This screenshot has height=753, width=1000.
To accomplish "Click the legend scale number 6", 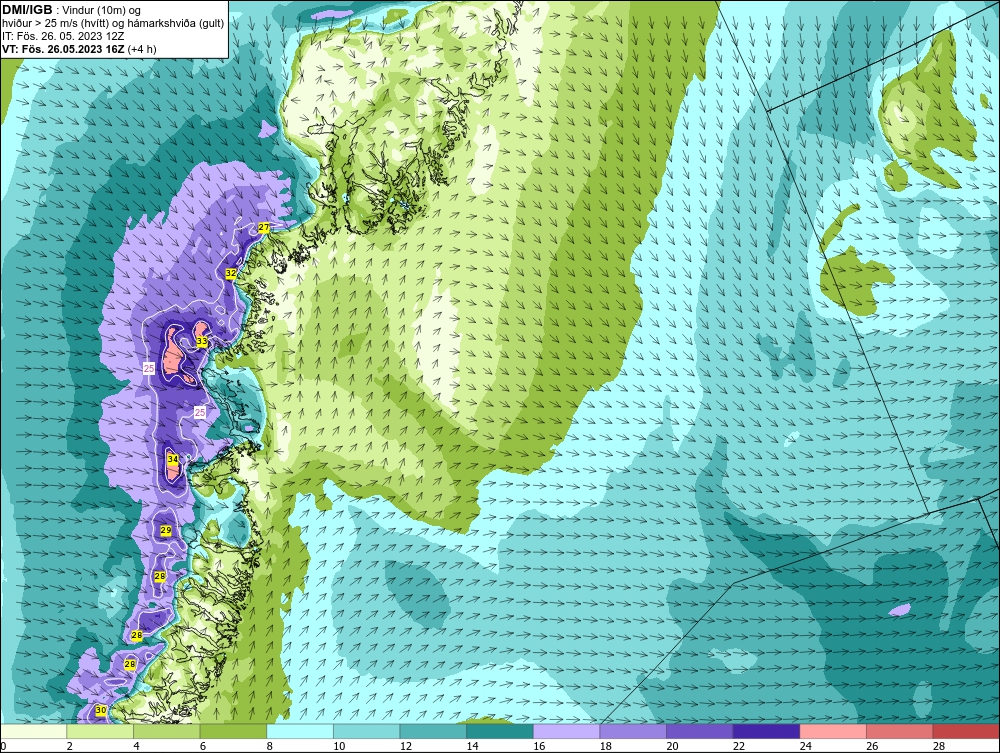I will 203,746.
